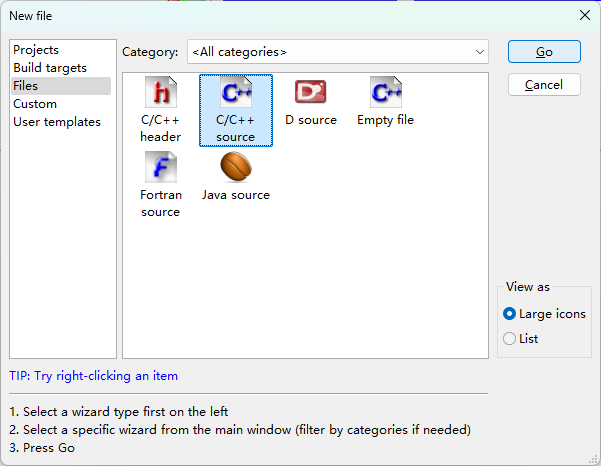Image resolution: width=601 pixels, height=466 pixels.
Task: Open the Custom wizard type
Action: coord(35,104)
